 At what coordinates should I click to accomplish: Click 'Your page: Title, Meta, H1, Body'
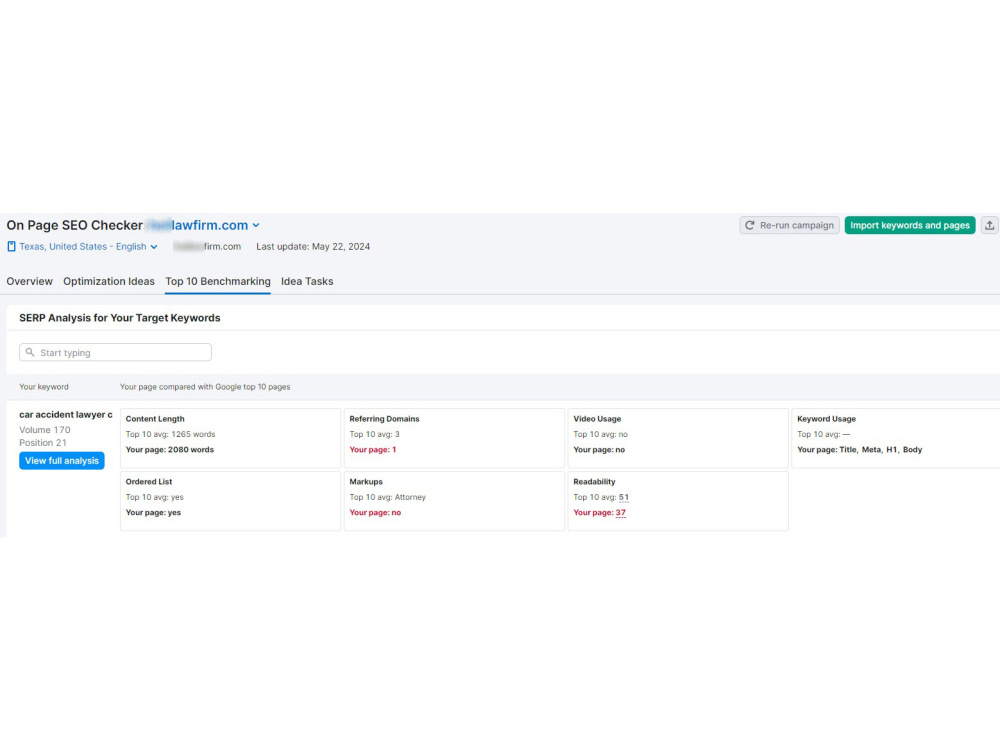click(x=859, y=450)
